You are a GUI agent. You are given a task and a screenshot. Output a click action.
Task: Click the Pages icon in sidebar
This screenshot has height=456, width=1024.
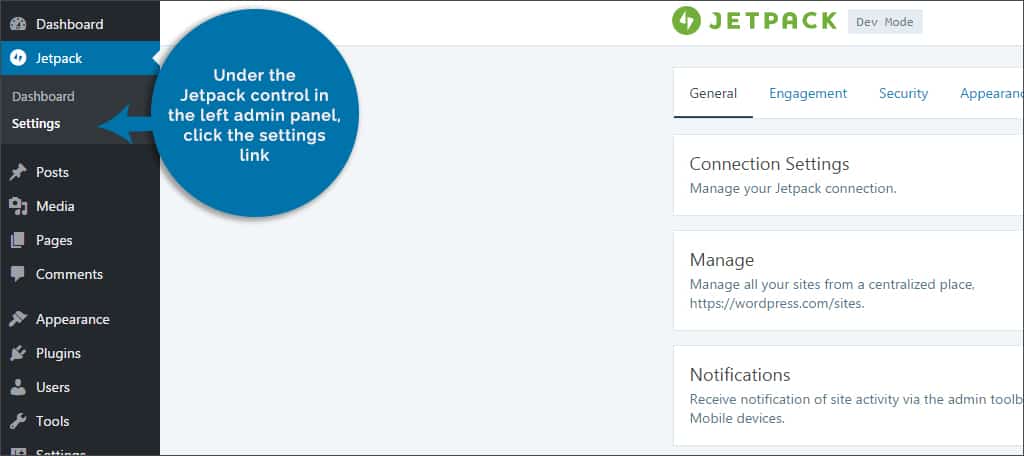[x=18, y=240]
